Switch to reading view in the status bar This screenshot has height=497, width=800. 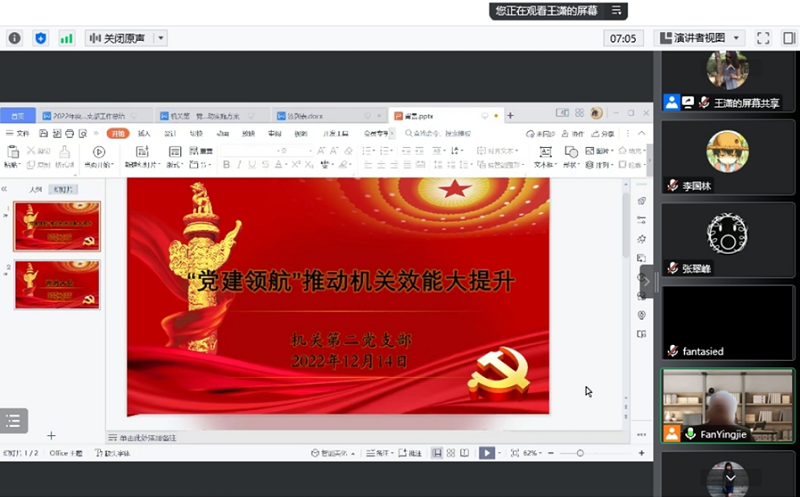pos(464,453)
